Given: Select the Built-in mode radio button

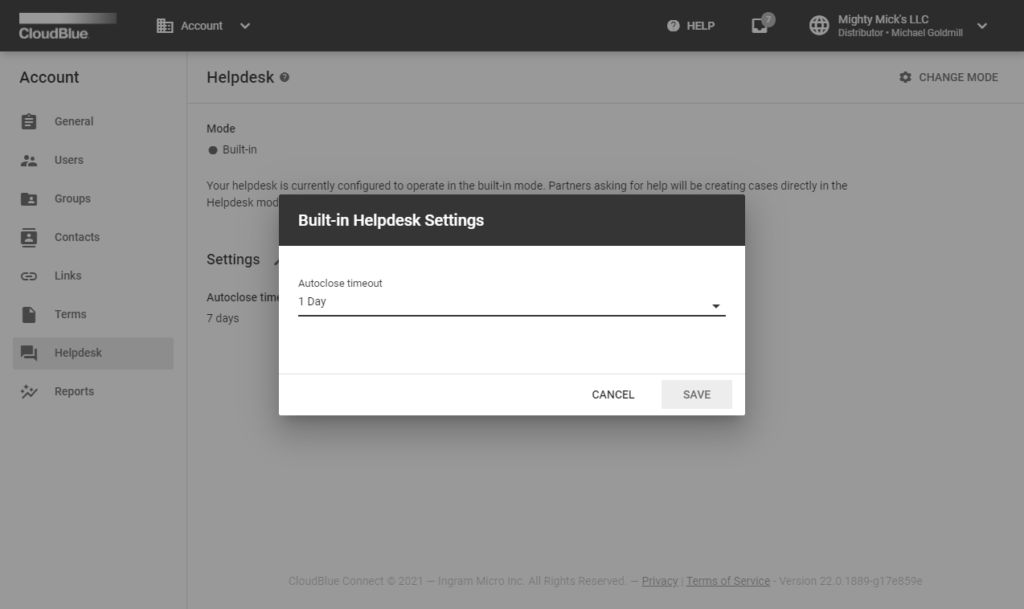Looking at the screenshot, I should tap(213, 149).
